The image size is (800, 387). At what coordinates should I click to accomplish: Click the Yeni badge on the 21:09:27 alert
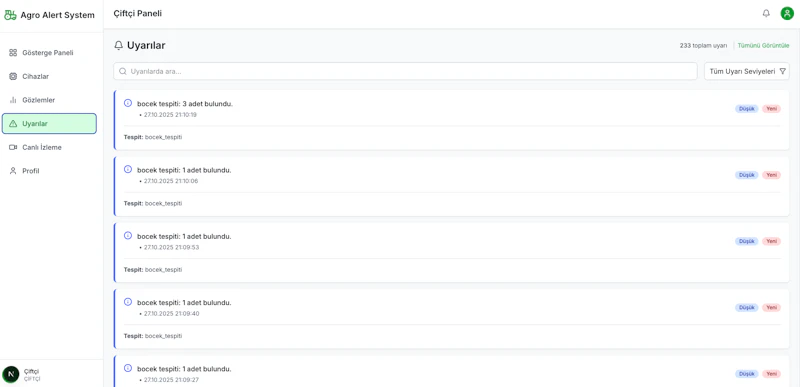(x=771, y=374)
